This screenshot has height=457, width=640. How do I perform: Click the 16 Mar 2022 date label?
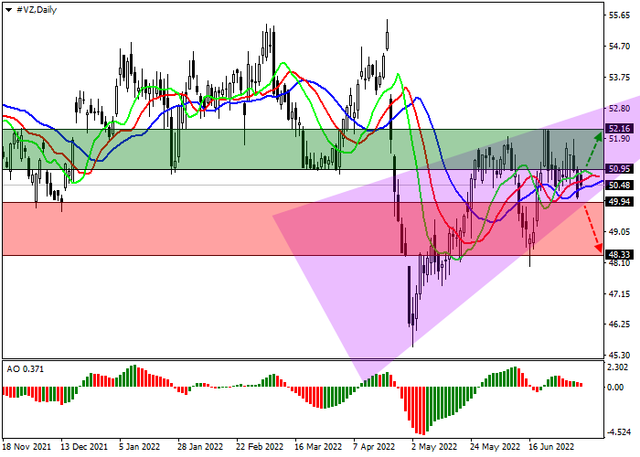(318, 447)
